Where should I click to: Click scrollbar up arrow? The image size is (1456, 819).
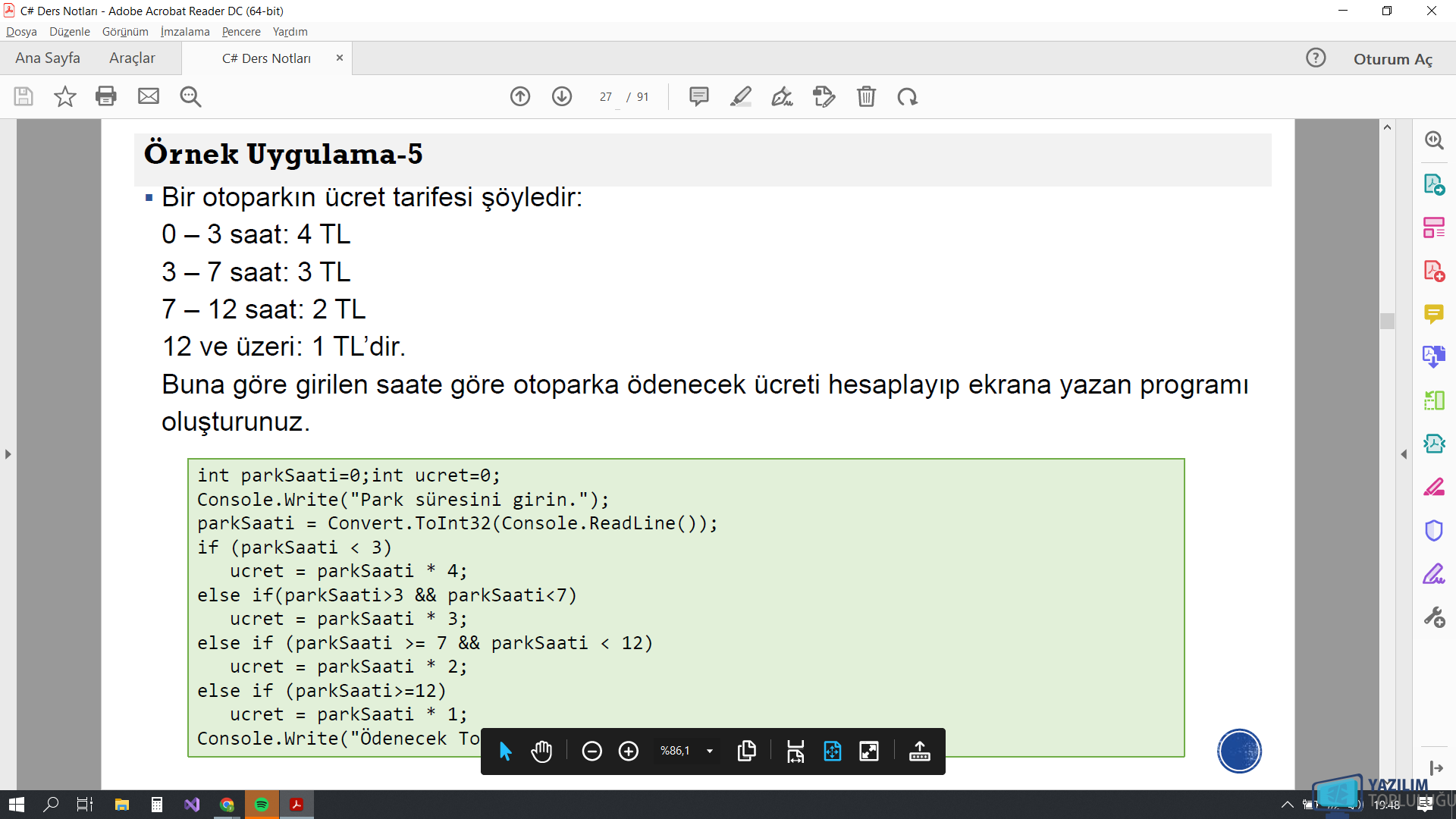pyautogui.click(x=1388, y=127)
